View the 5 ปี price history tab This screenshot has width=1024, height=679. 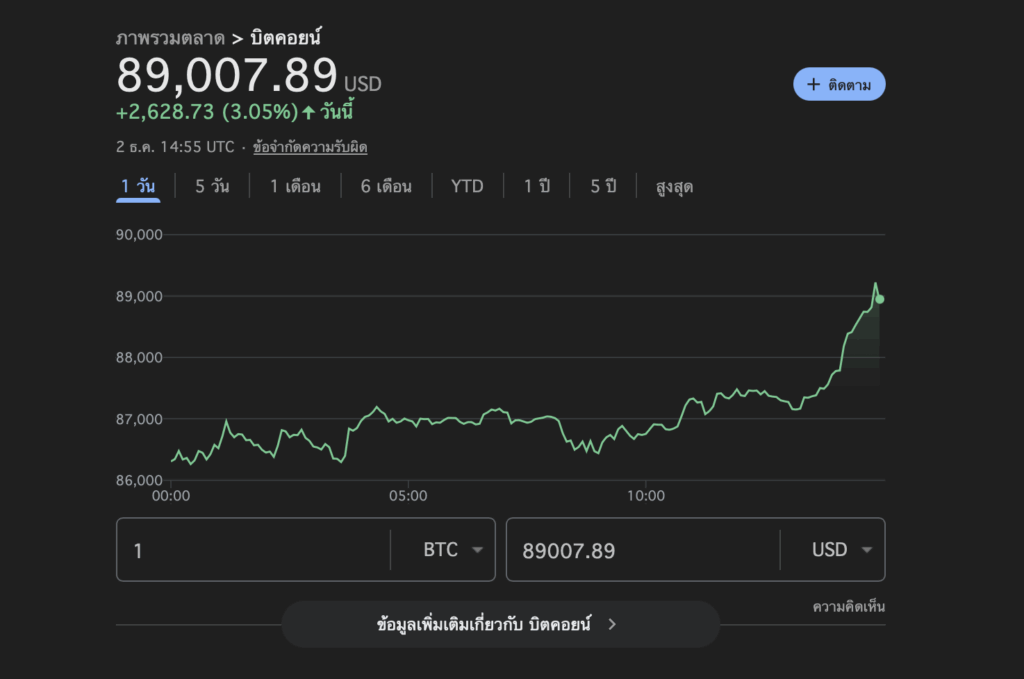[603, 187]
